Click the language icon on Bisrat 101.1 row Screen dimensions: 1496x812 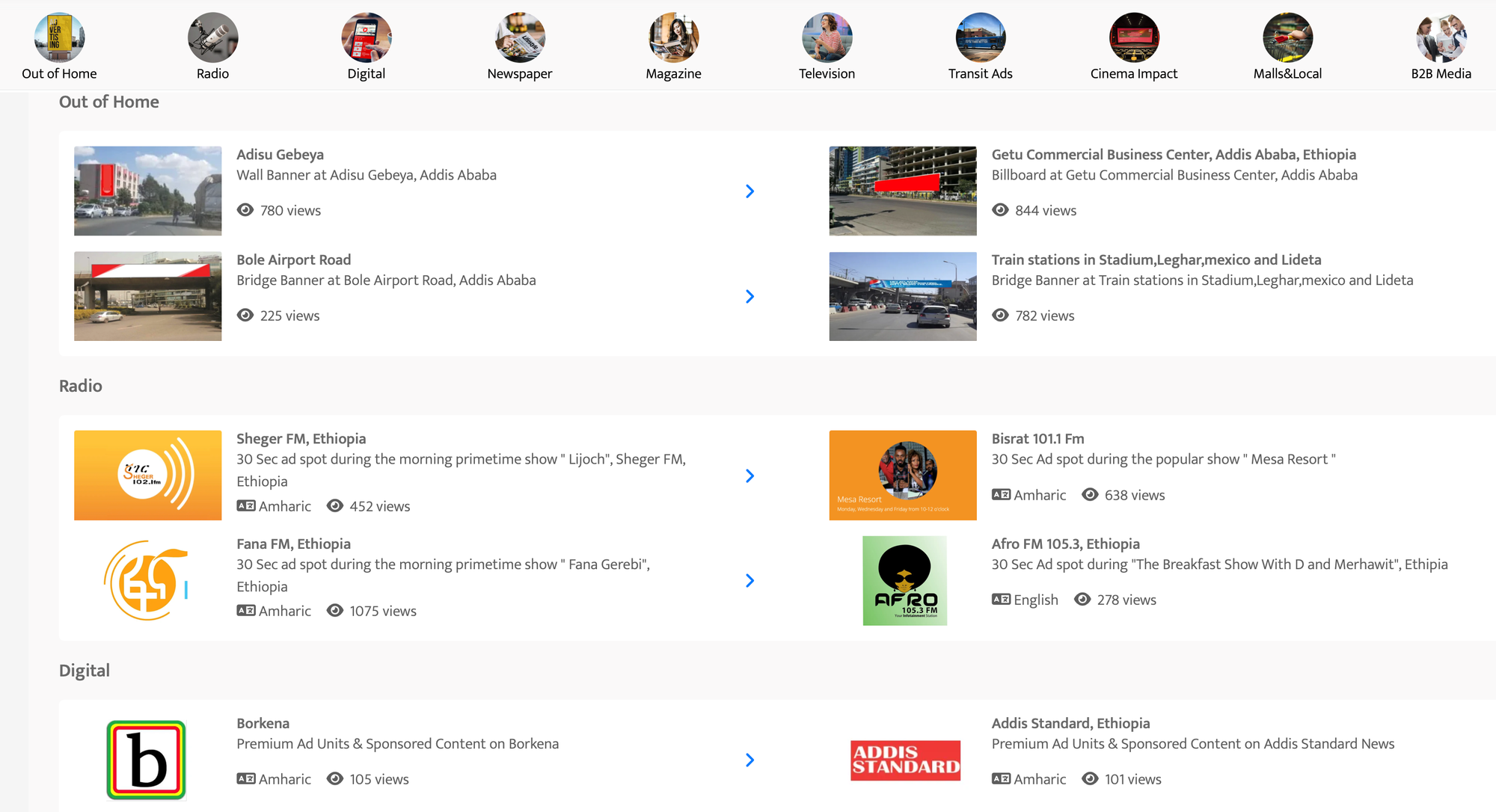point(1001,495)
